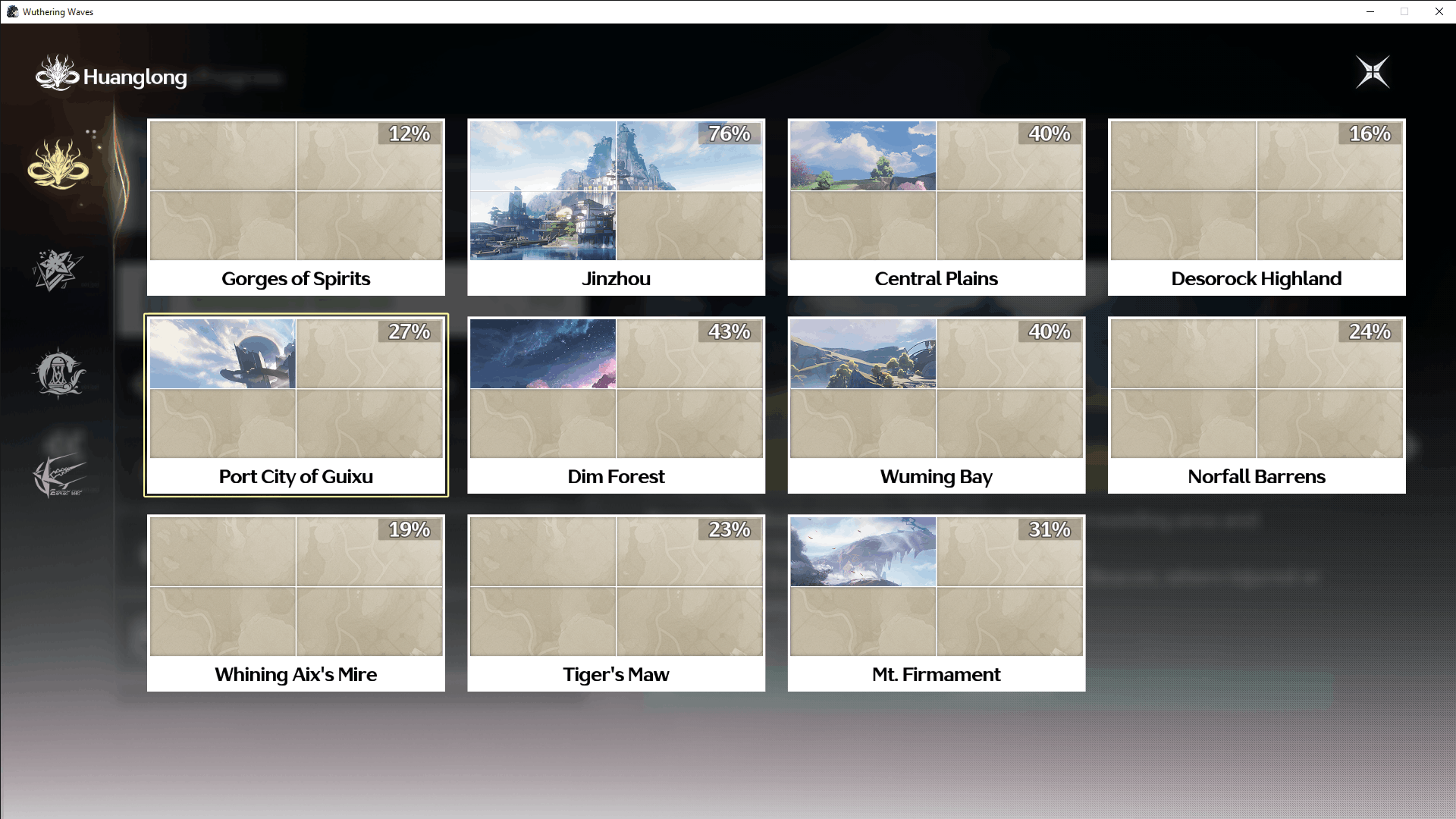Open the Mt. Firmament snowy peak thumbnail

936,586
